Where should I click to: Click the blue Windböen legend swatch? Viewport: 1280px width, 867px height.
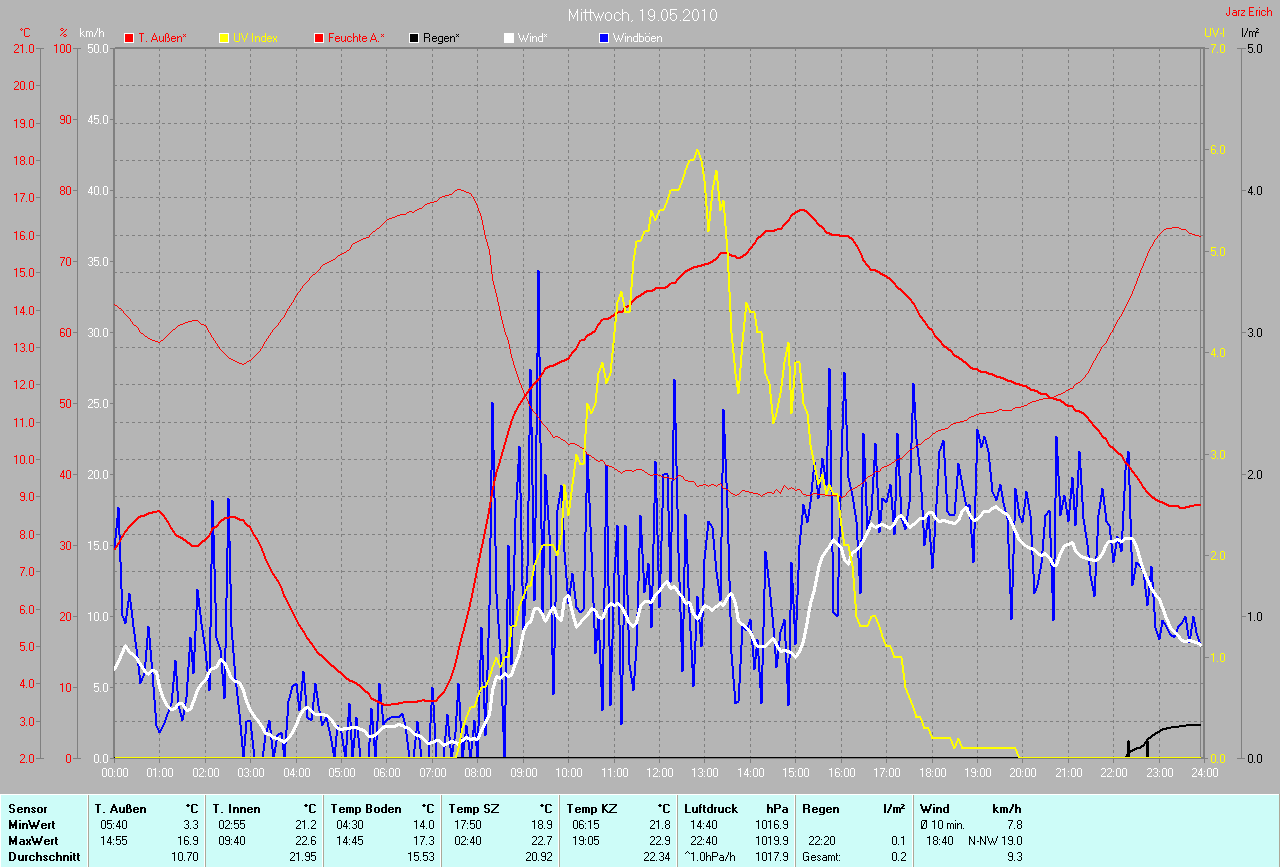[x=604, y=38]
